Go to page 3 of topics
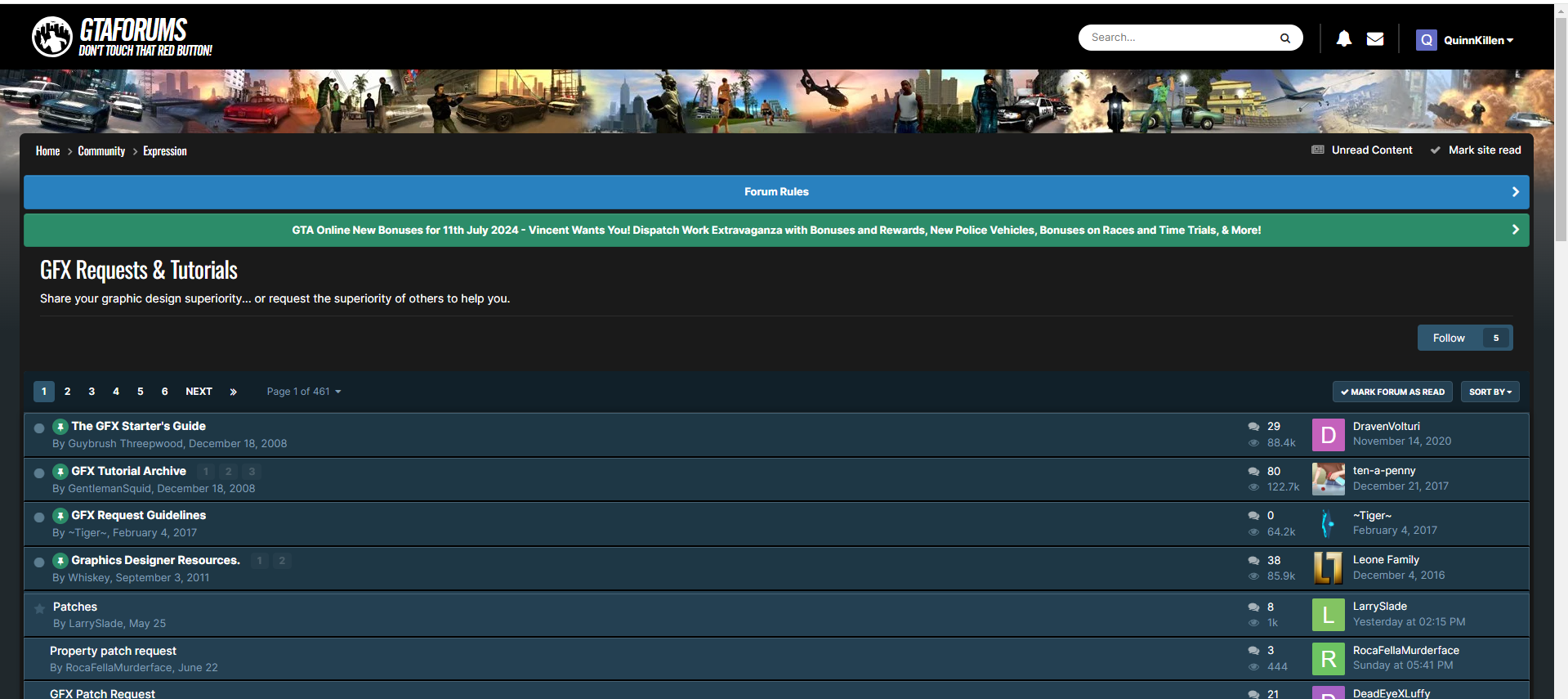The image size is (1568, 699). pyautogui.click(x=92, y=392)
